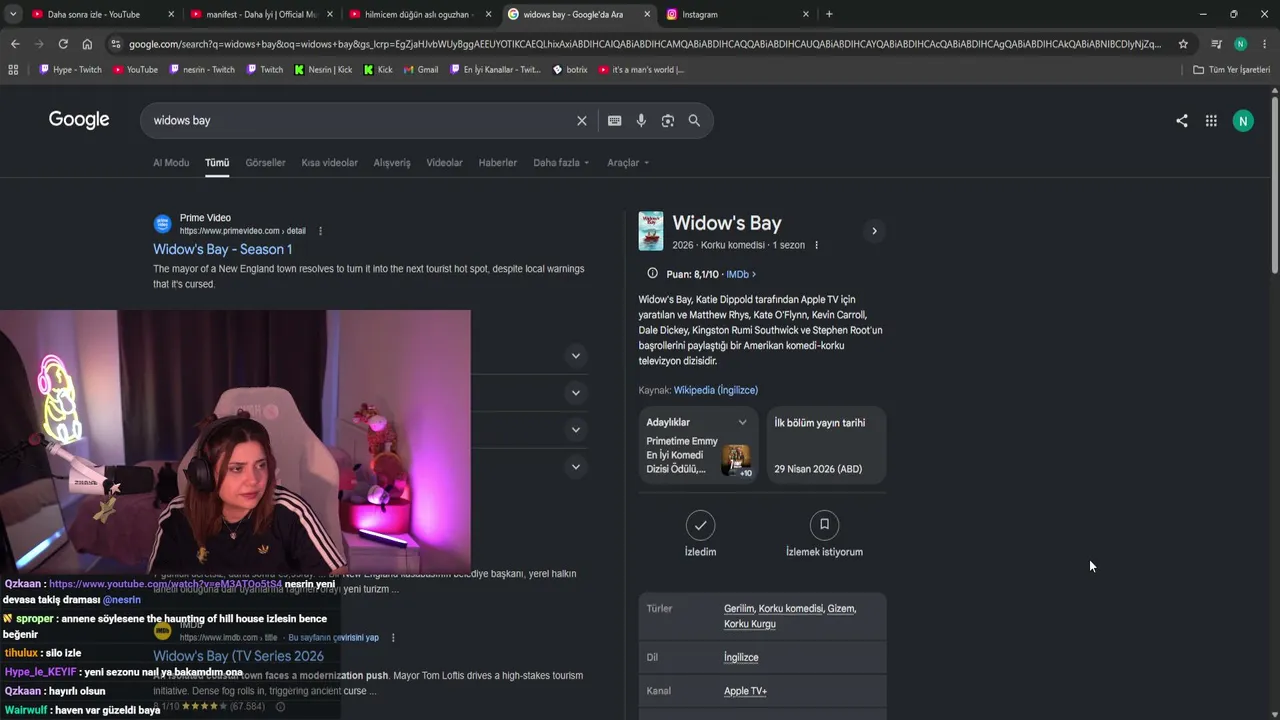
Task: Open the IMDb rating link
Action: [740, 274]
